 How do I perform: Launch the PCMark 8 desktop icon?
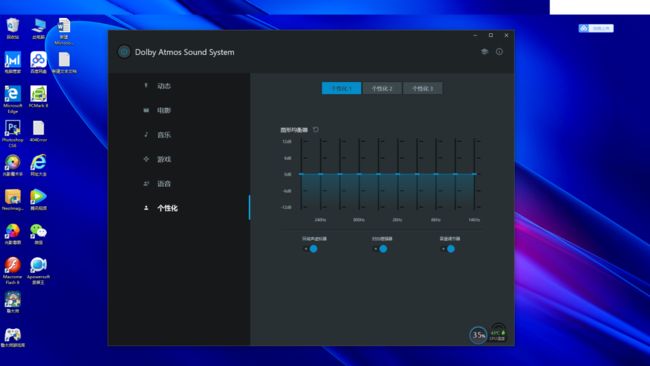click(x=39, y=97)
